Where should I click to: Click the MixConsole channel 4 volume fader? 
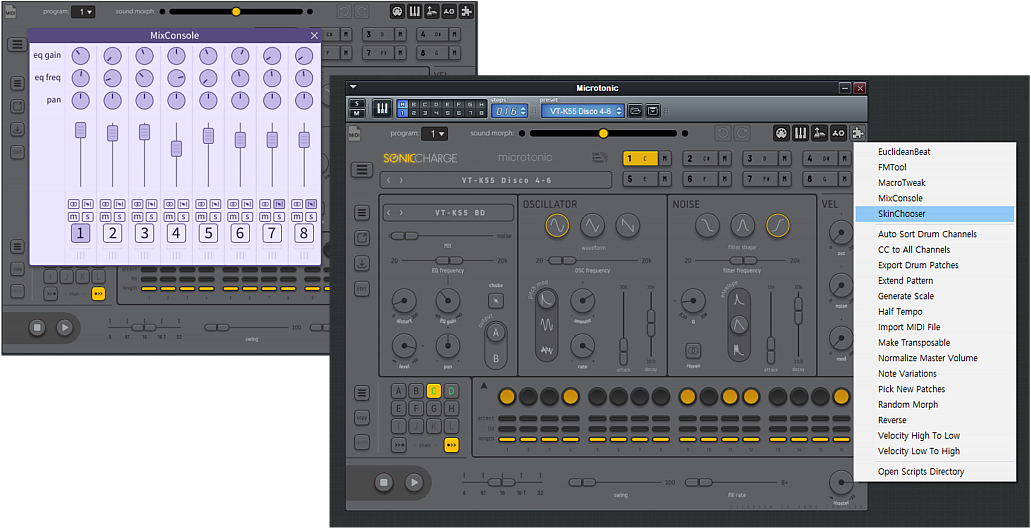tap(176, 149)
